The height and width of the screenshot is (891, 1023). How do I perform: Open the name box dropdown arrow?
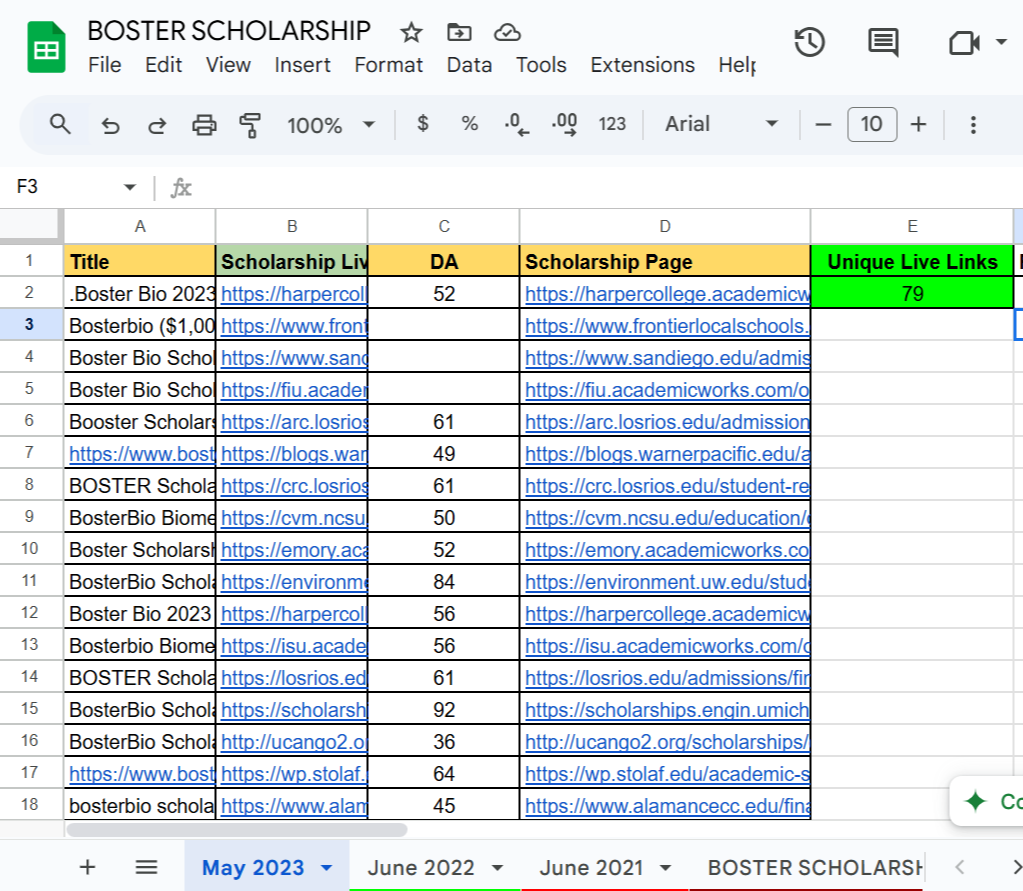129,187
